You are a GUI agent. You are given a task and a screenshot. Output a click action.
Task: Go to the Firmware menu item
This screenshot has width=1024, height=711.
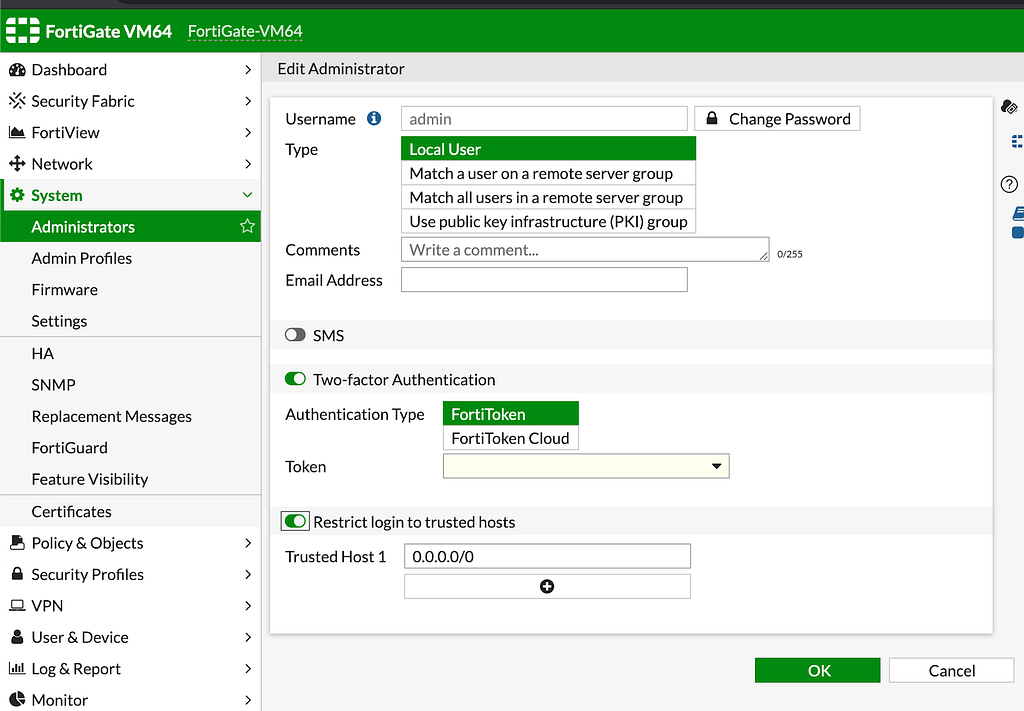65,290
